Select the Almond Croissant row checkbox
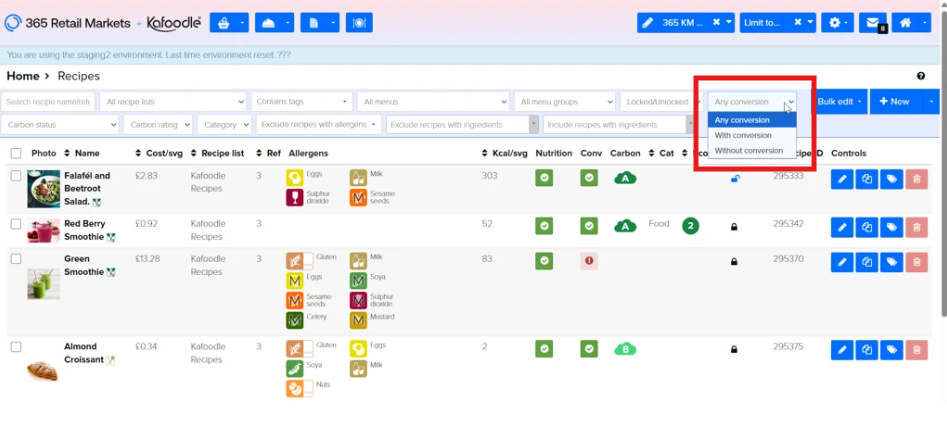Viewport: 947px width, 430px height. [x=16, y=347]
